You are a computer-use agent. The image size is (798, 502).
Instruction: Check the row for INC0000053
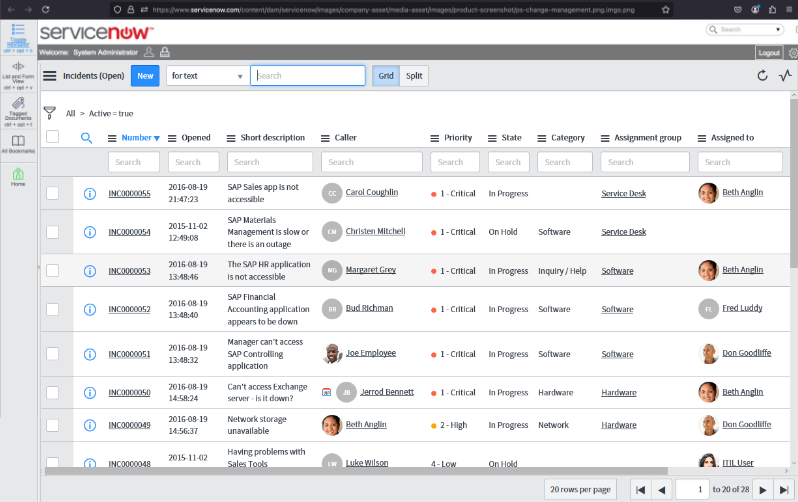pos(52,270)
